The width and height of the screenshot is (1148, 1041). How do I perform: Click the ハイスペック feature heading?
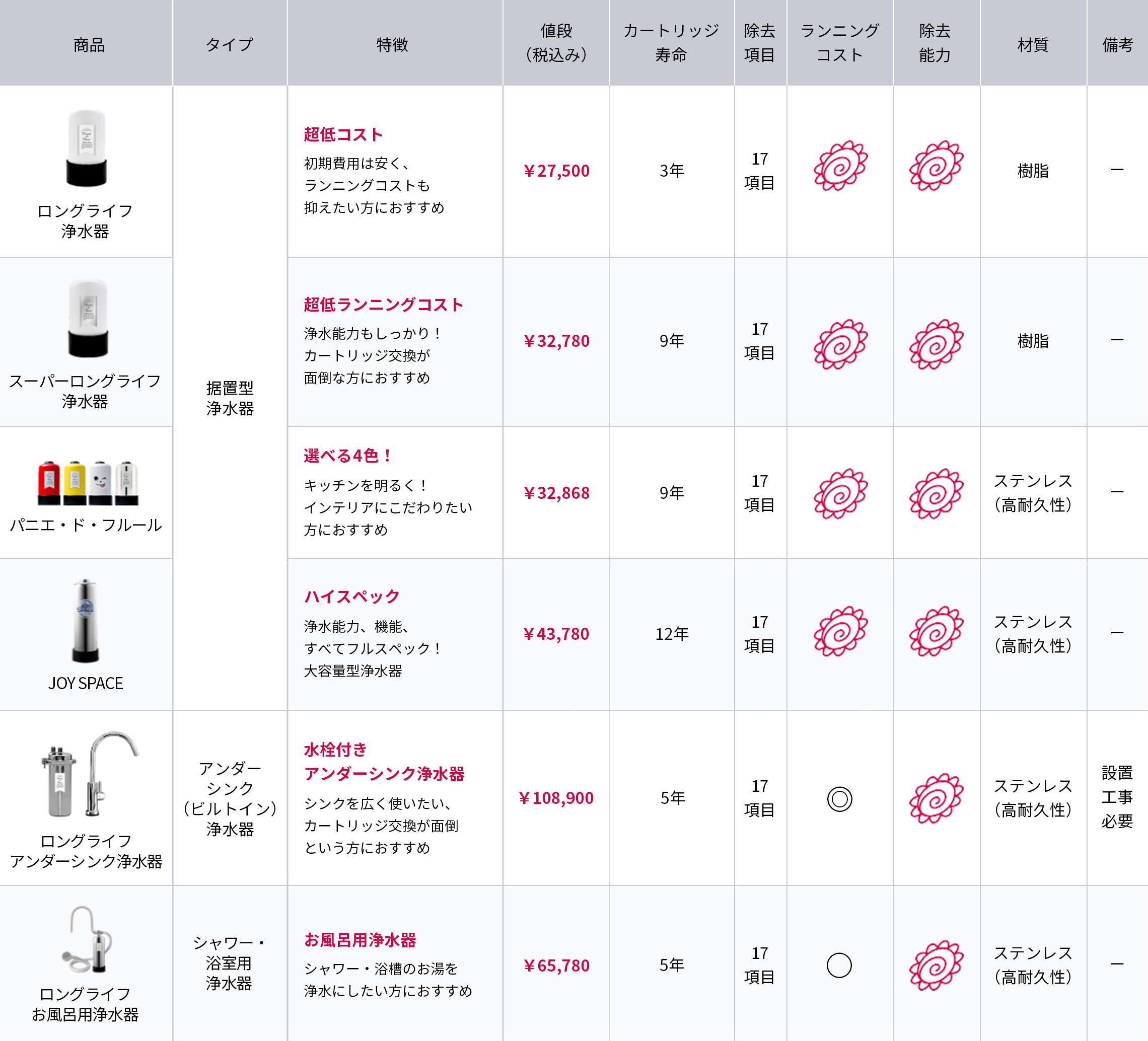pyautogui.click(x=351, y=597)
